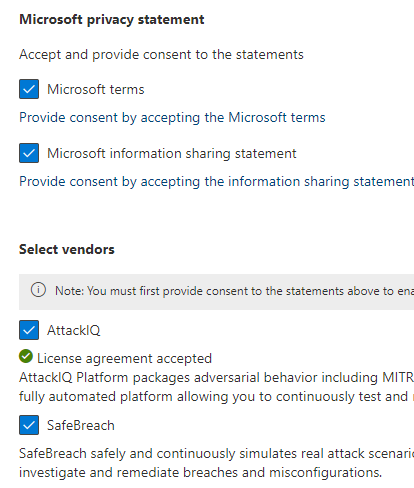The image size is (414, 488).
Task: Toggle the Microsoft information sharing statement checkbox
Action: [x=29, y=153]
